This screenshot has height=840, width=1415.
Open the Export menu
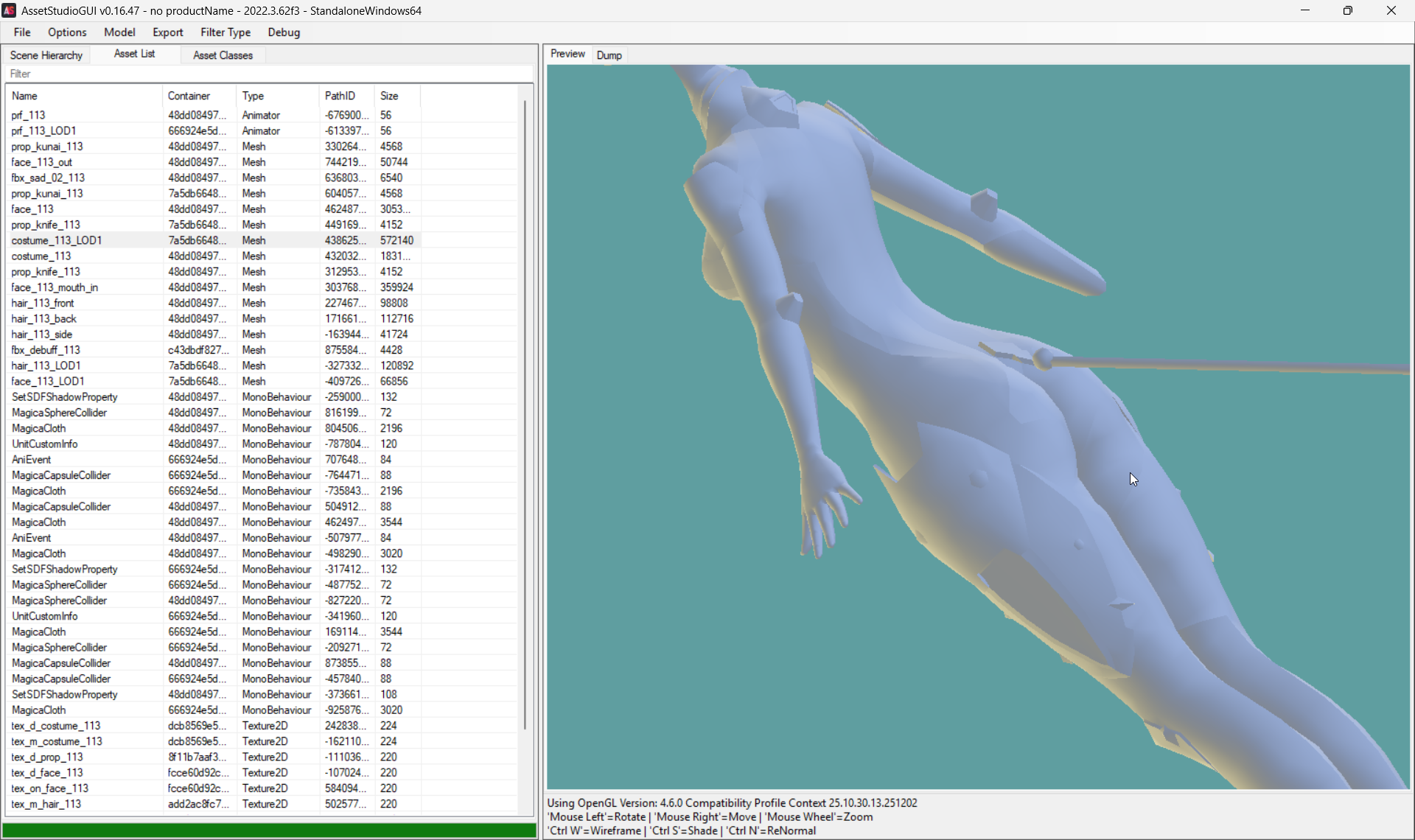pos(167,32)
